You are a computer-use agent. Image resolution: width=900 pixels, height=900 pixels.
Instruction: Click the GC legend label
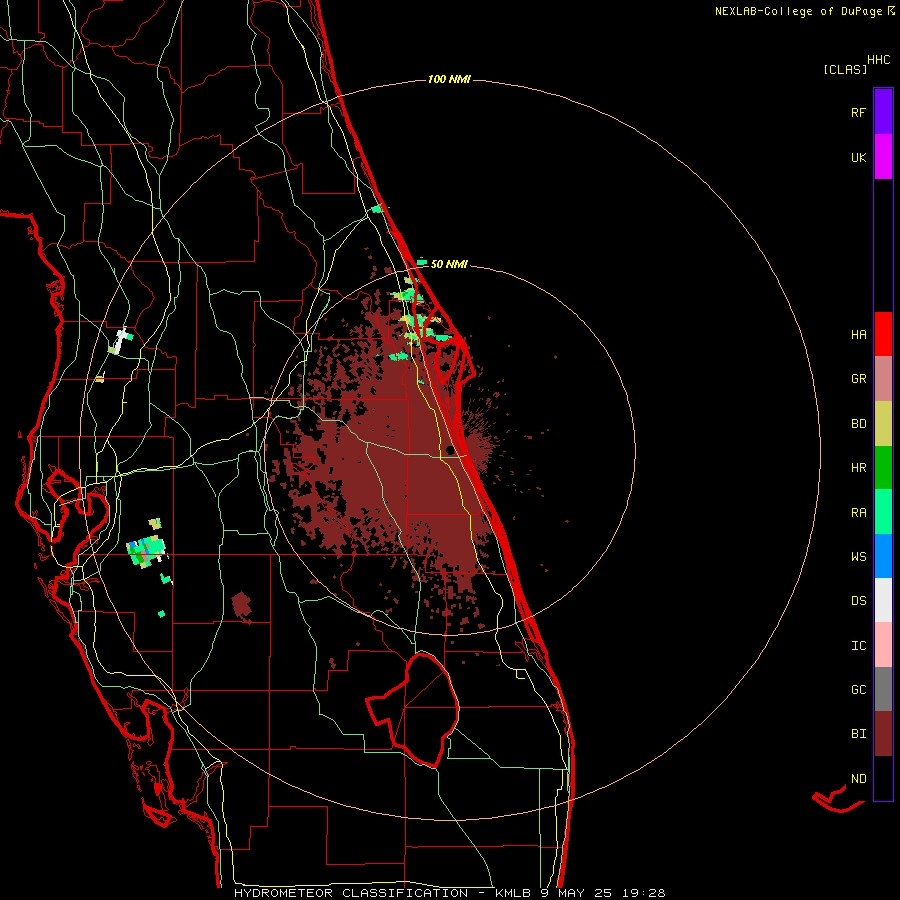tap(858, 690)
